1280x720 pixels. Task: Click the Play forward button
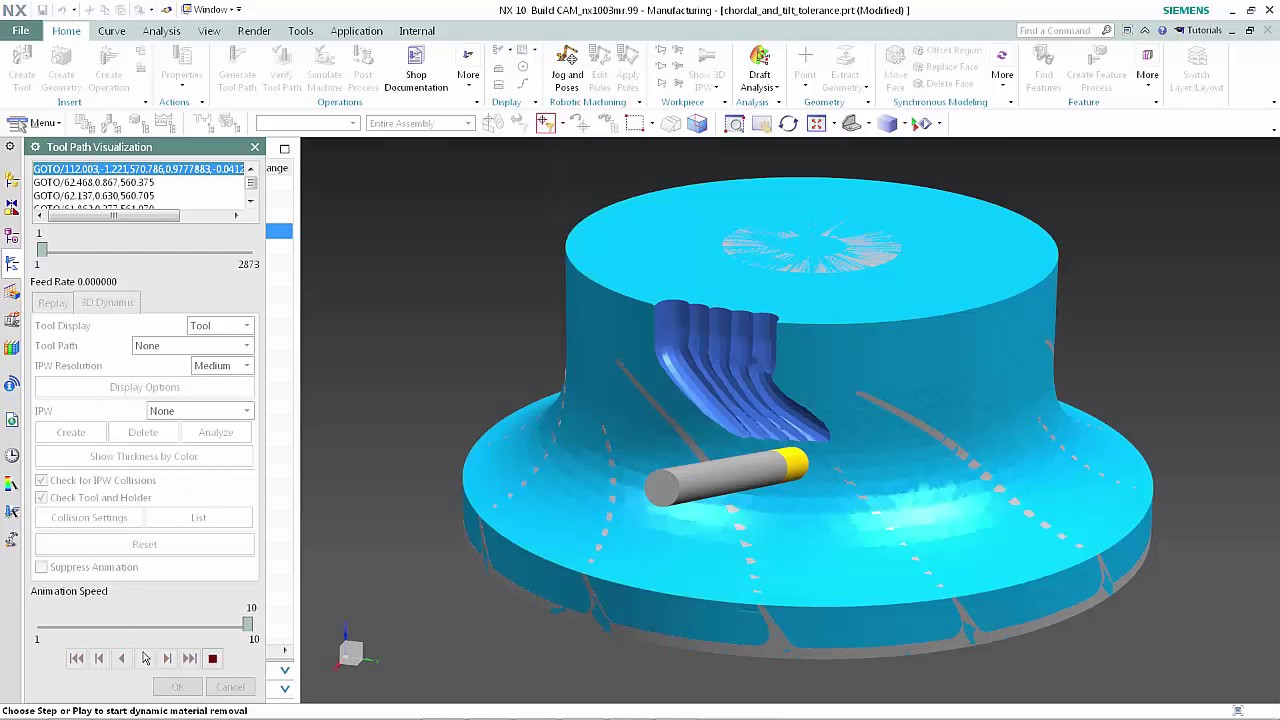[x=145, y=658]
